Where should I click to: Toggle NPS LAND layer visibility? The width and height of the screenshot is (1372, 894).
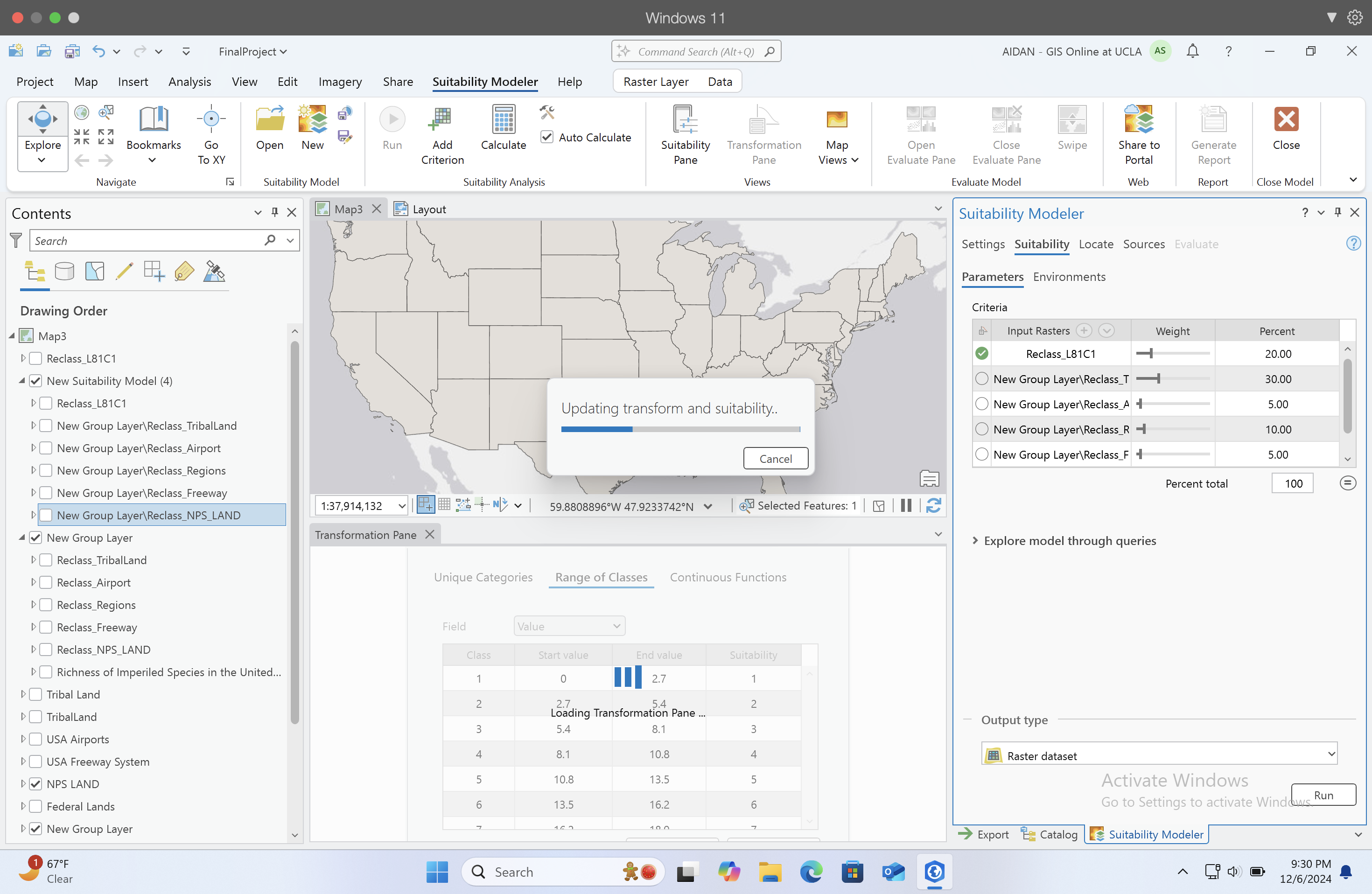(x=36, y=784)
